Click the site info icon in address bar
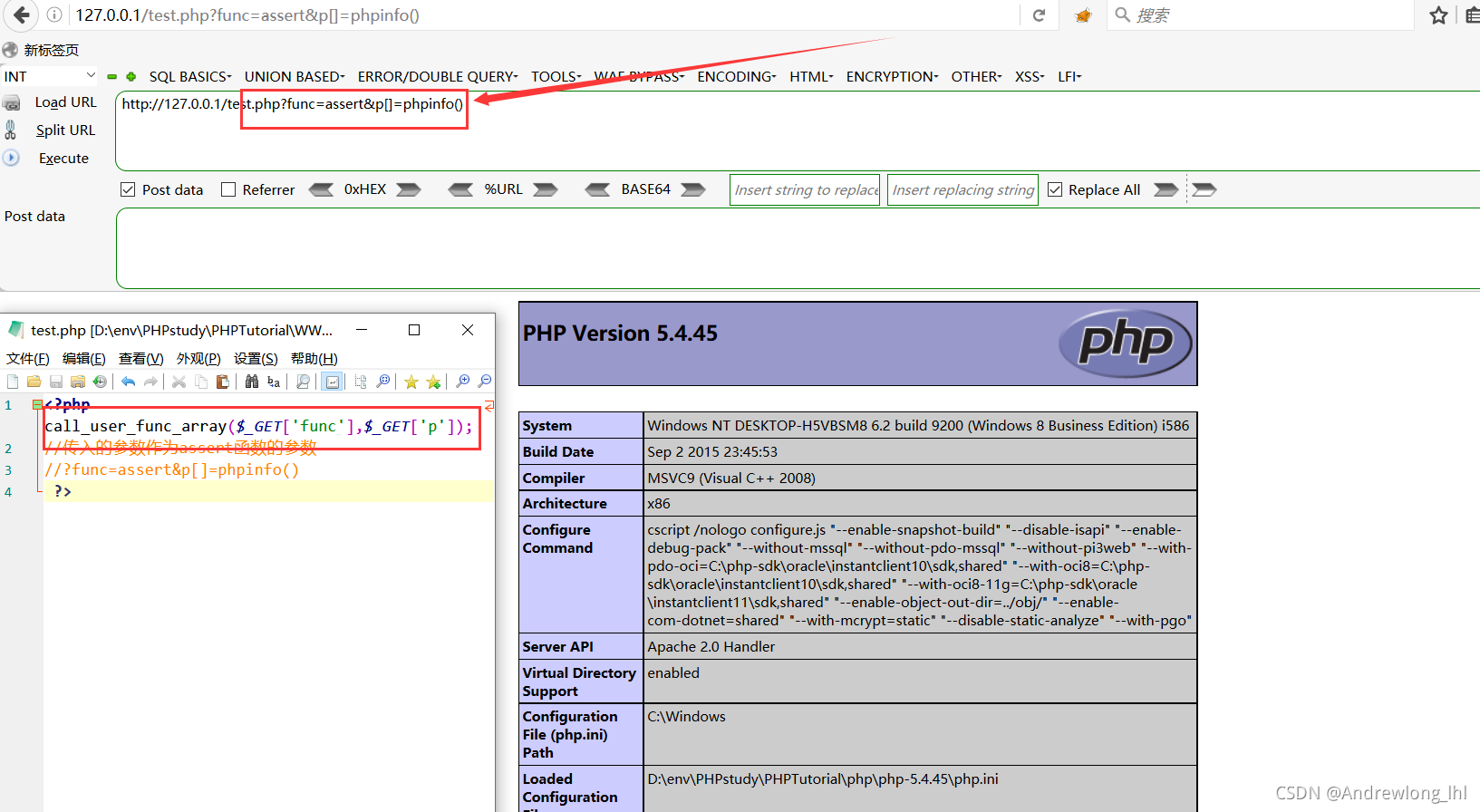The width and height of the screenshot is (1480, 812). coord(54,15)
